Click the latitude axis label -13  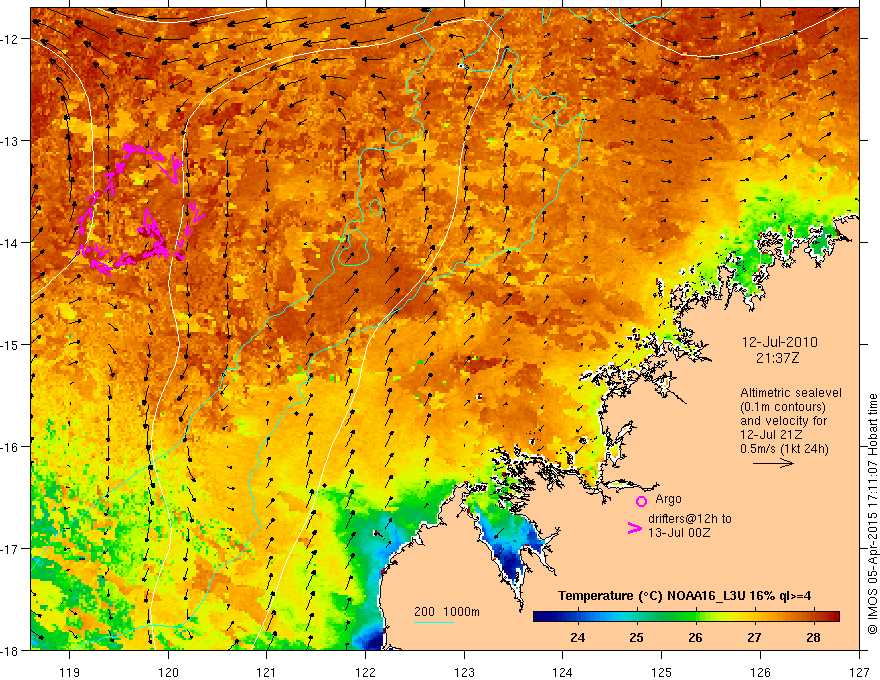tap(11, 141)
